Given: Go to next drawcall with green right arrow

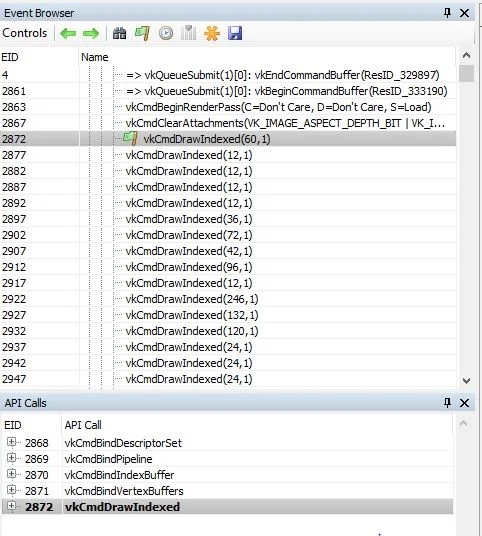Looking at the screenshot, I should [x=91, y=34].
